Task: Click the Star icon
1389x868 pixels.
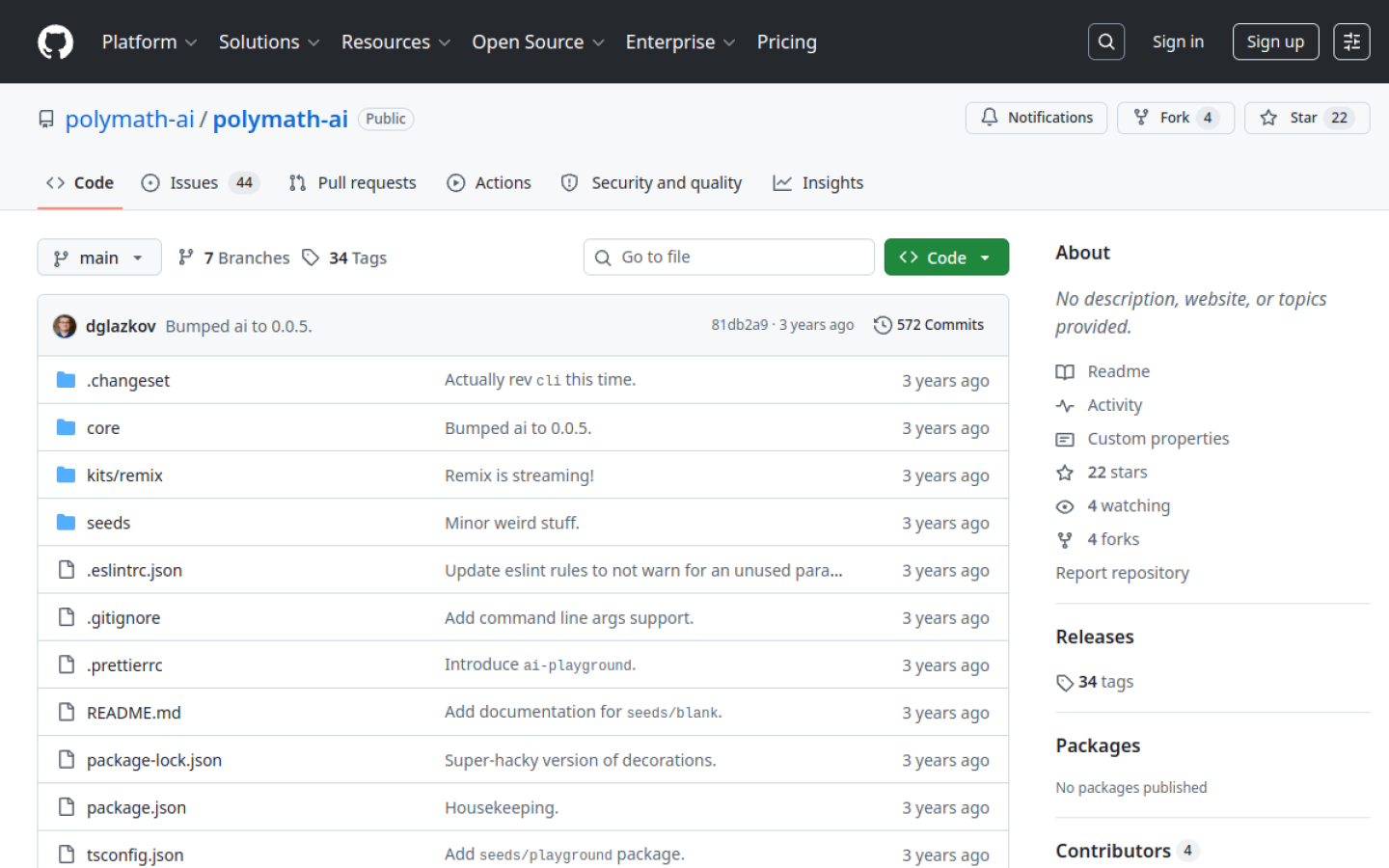Action: (1268, 117)
